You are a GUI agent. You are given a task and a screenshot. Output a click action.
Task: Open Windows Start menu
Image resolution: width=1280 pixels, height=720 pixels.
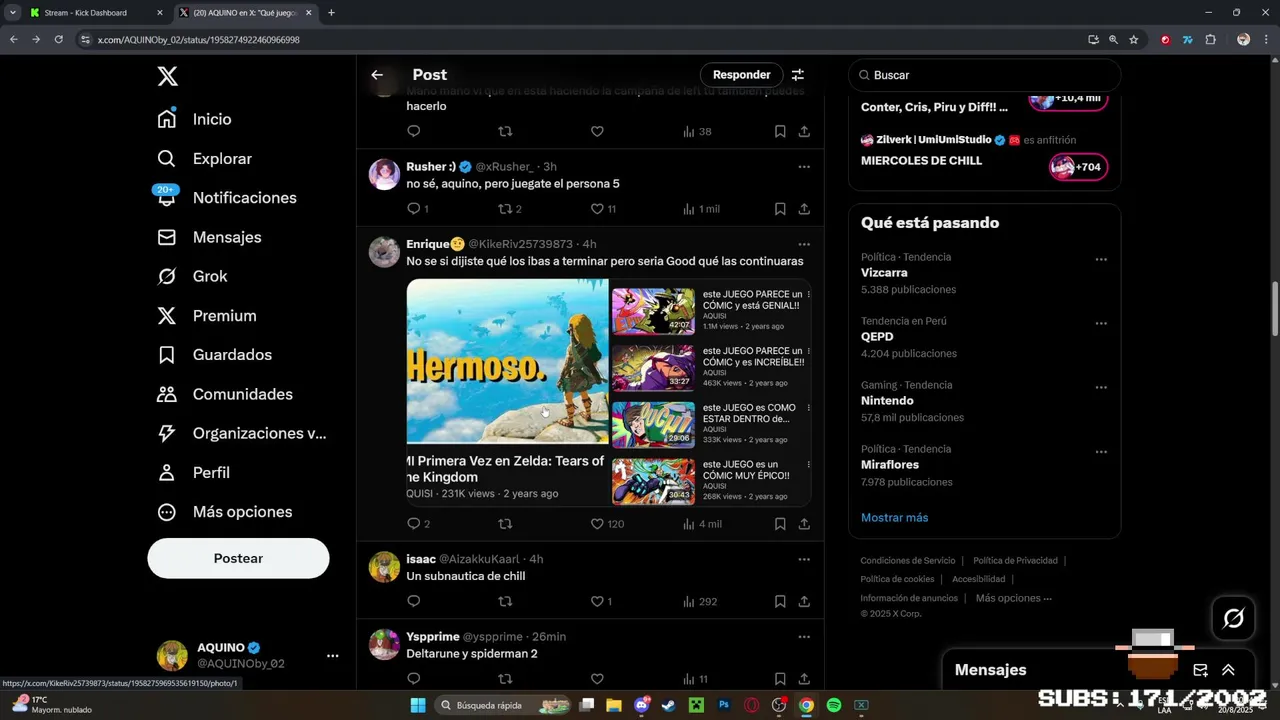tap(418, 705)
